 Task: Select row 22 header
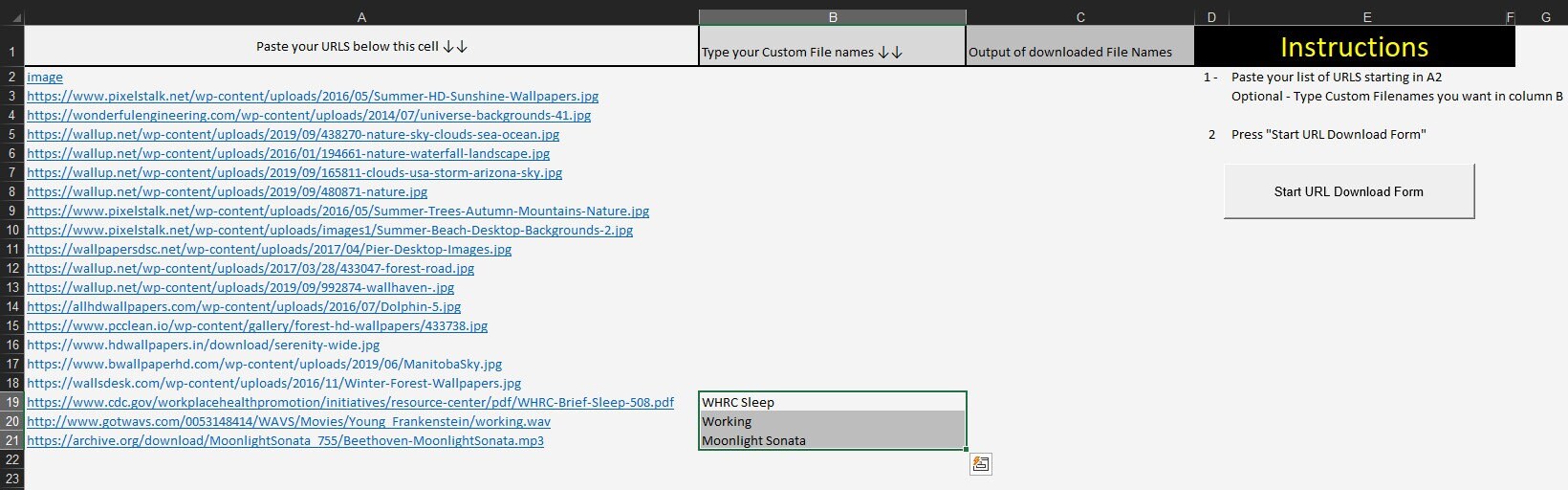pyautogui.click(x=11, y=459)
